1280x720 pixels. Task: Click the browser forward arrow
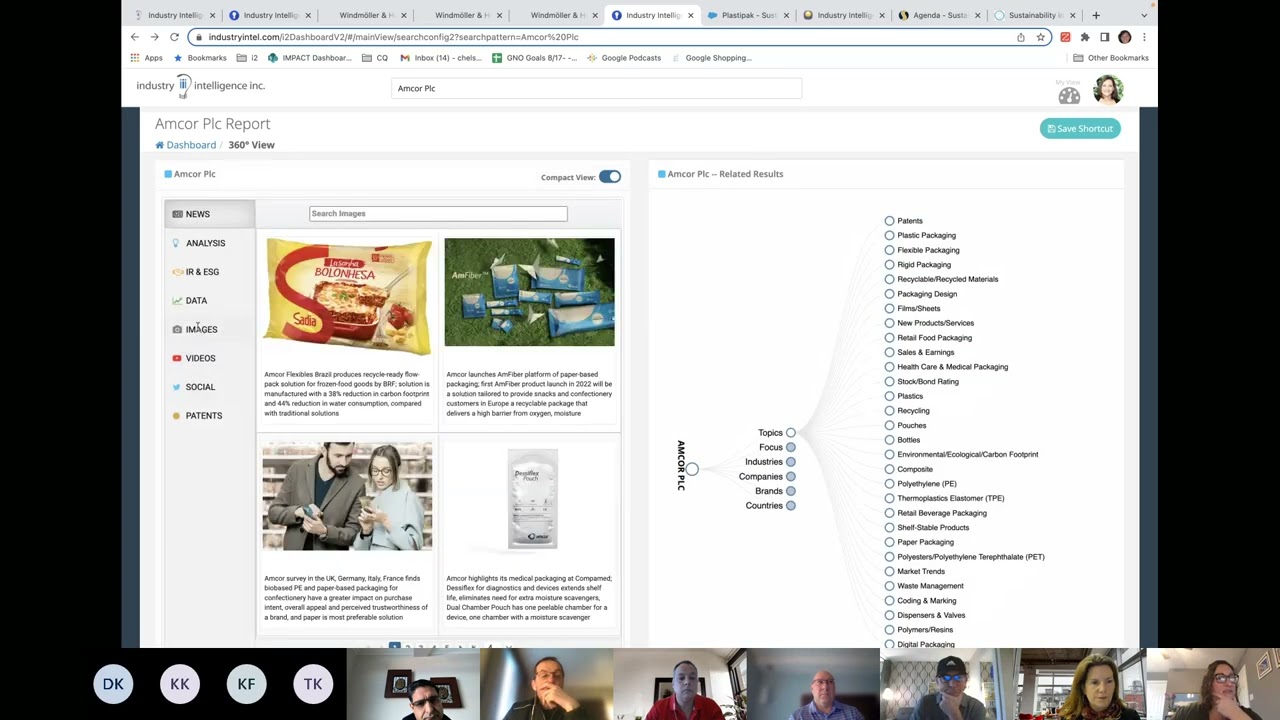(x=154, y=37)
